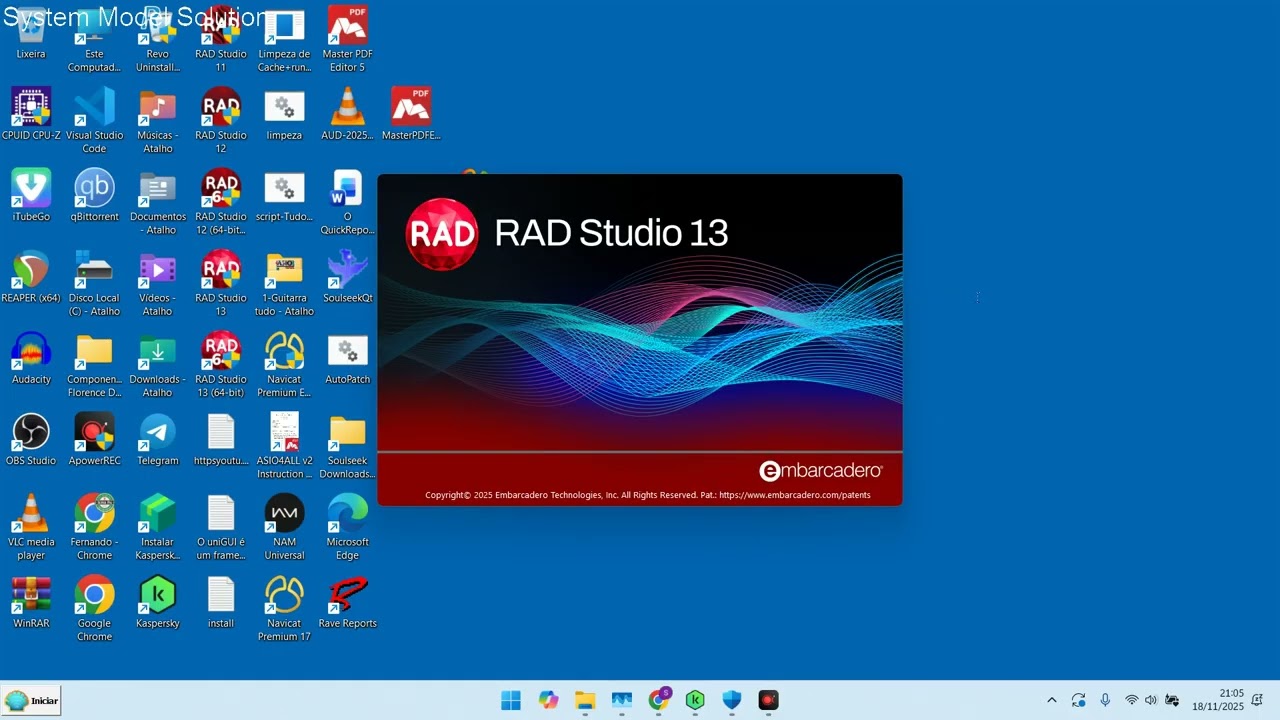The height and width of the screenshot is (720, 1280).
Task: Select the O QuickRepo Word document
Action: click(347, 202)
